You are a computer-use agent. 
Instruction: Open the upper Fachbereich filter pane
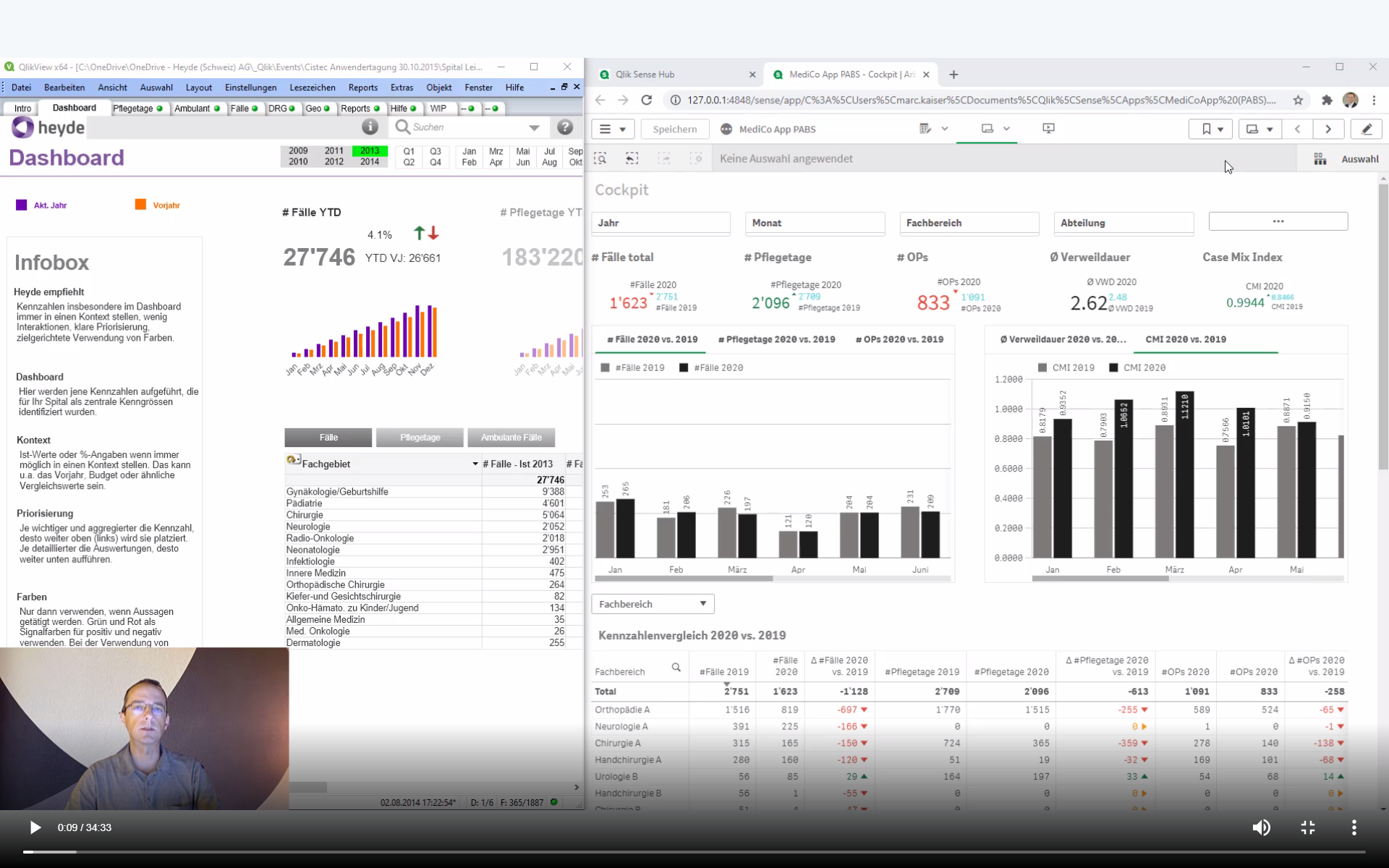pyautogui.click(x=969, y=223)
